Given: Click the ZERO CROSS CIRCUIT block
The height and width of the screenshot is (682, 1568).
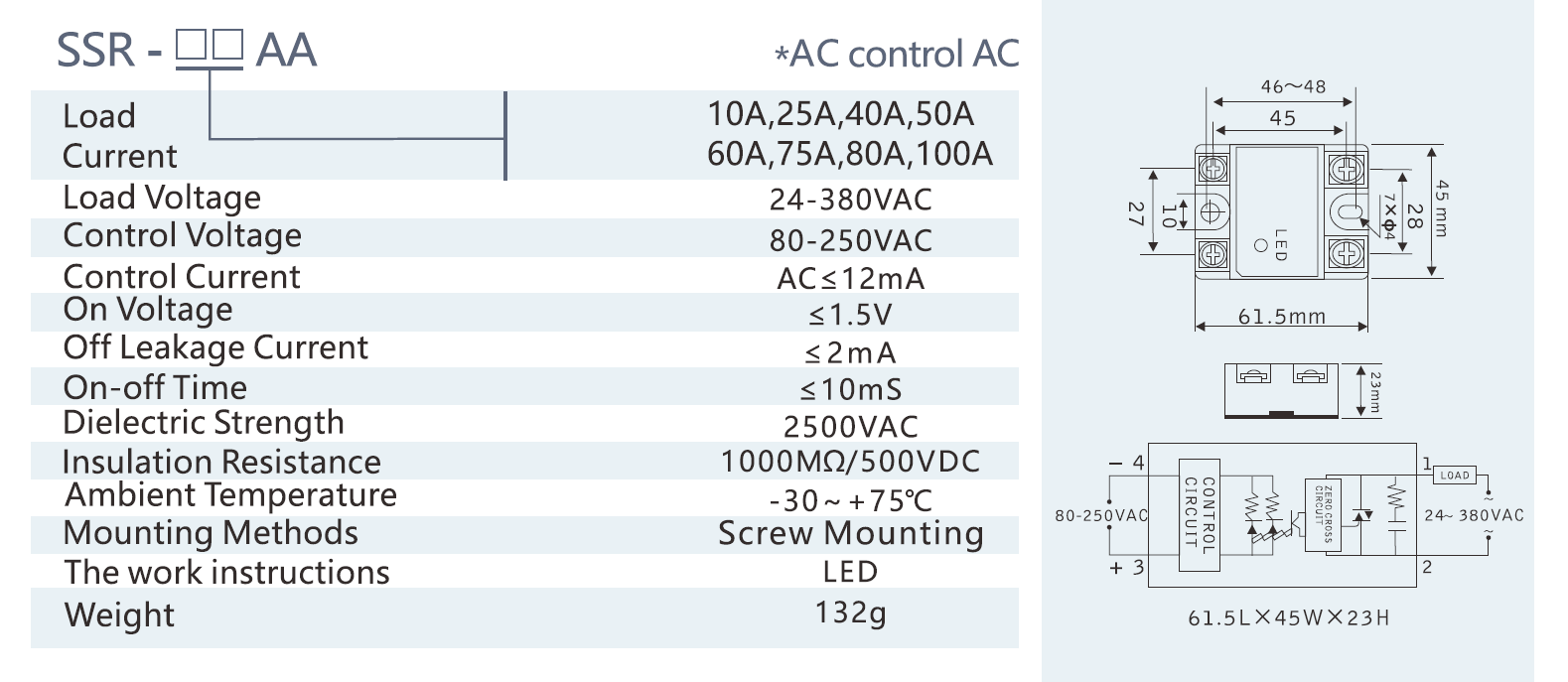Looking at the screenshot, I should [1327, 513].
